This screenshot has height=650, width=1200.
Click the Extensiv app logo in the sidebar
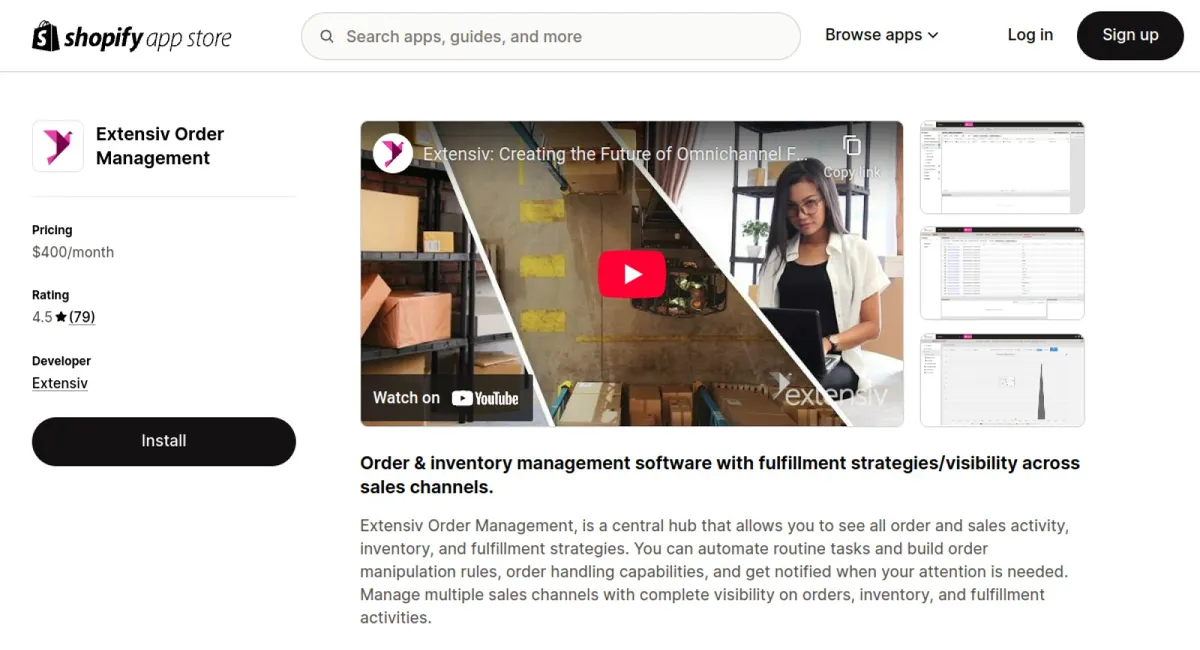(58, 146)
